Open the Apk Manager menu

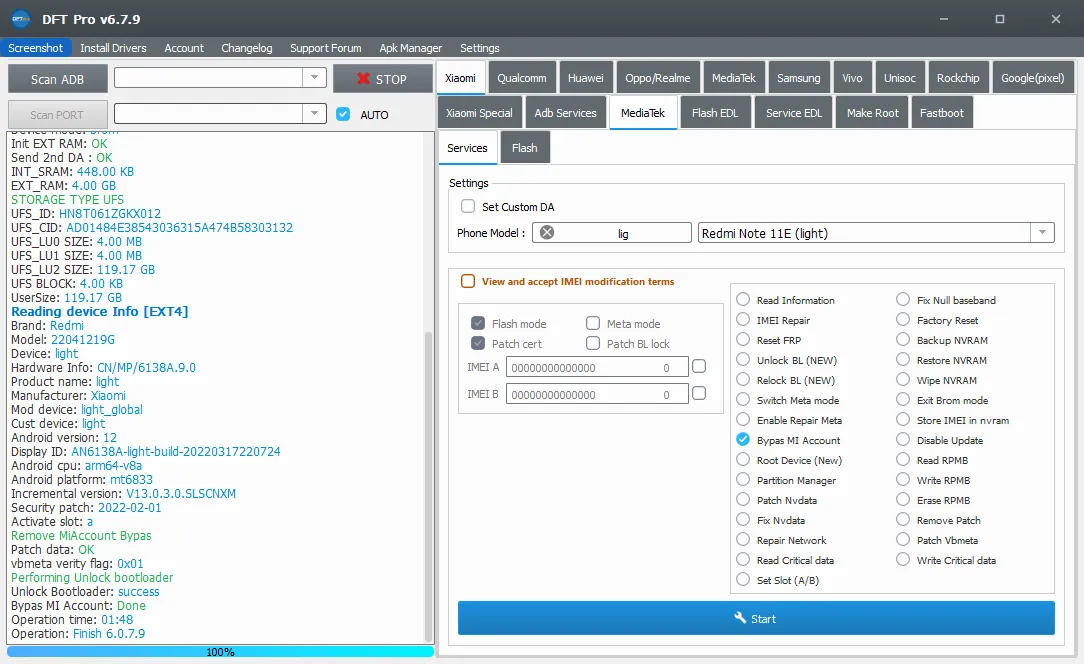pyautogui.click(x=410, y=48)
